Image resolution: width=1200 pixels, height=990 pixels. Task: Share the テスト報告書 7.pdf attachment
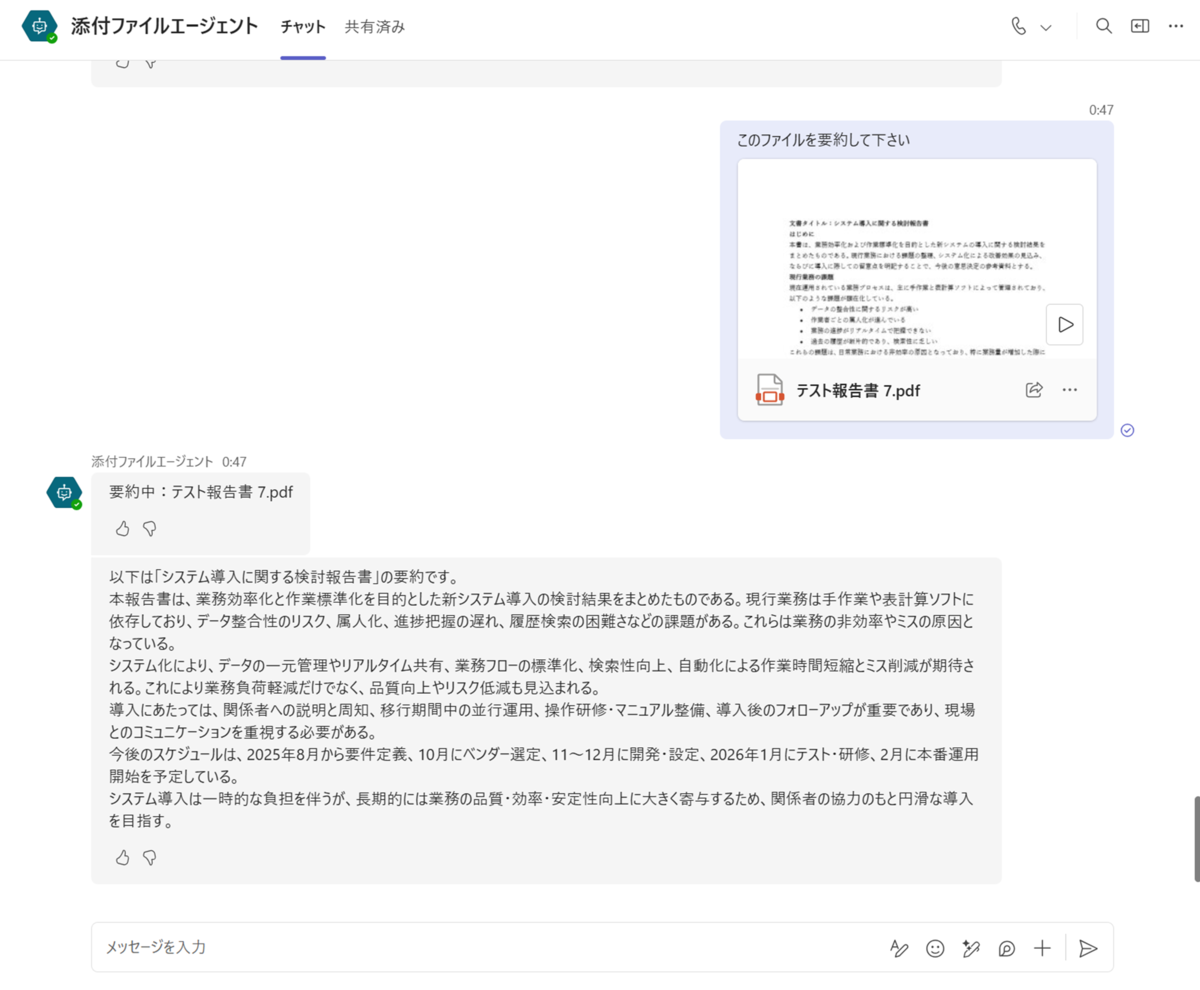pos(1034,390)
